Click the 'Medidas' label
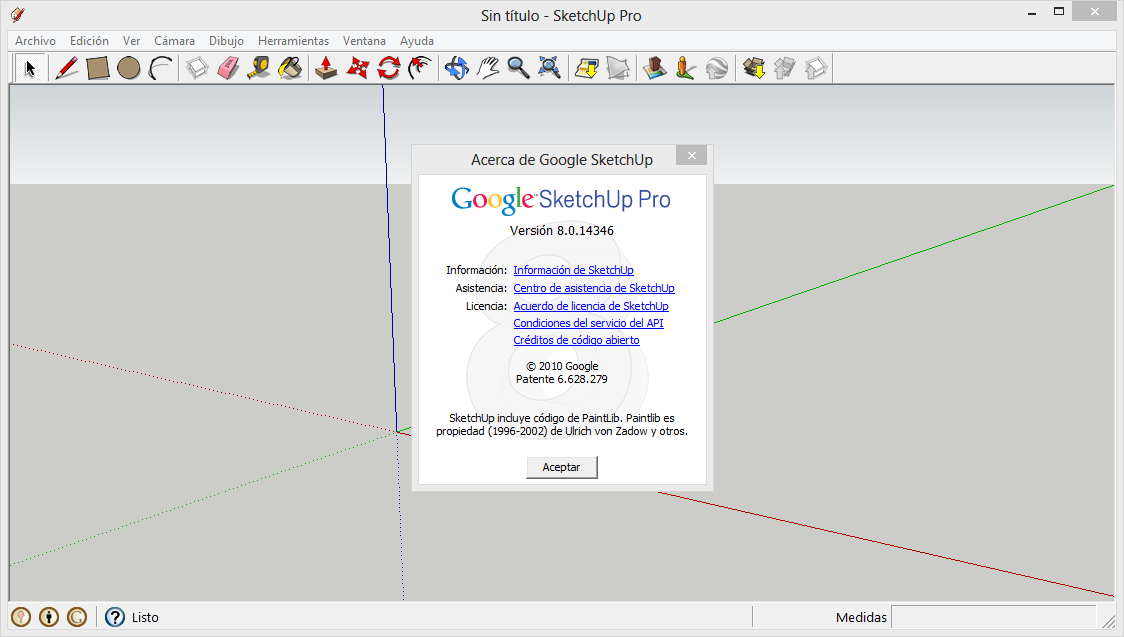 pyautogui.click(x=861, y=617)
